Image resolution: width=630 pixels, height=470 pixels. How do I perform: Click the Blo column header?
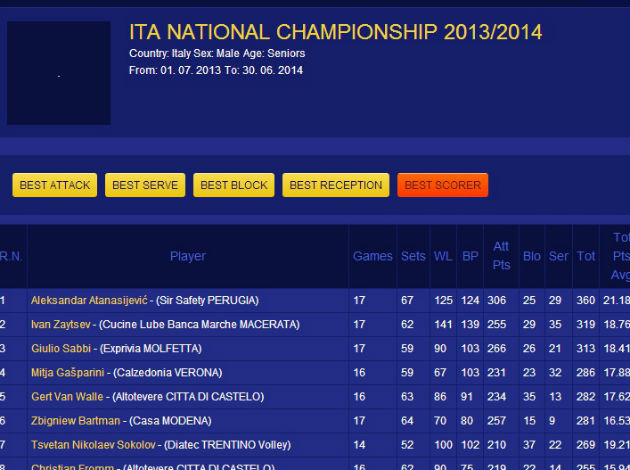[532, 257]
